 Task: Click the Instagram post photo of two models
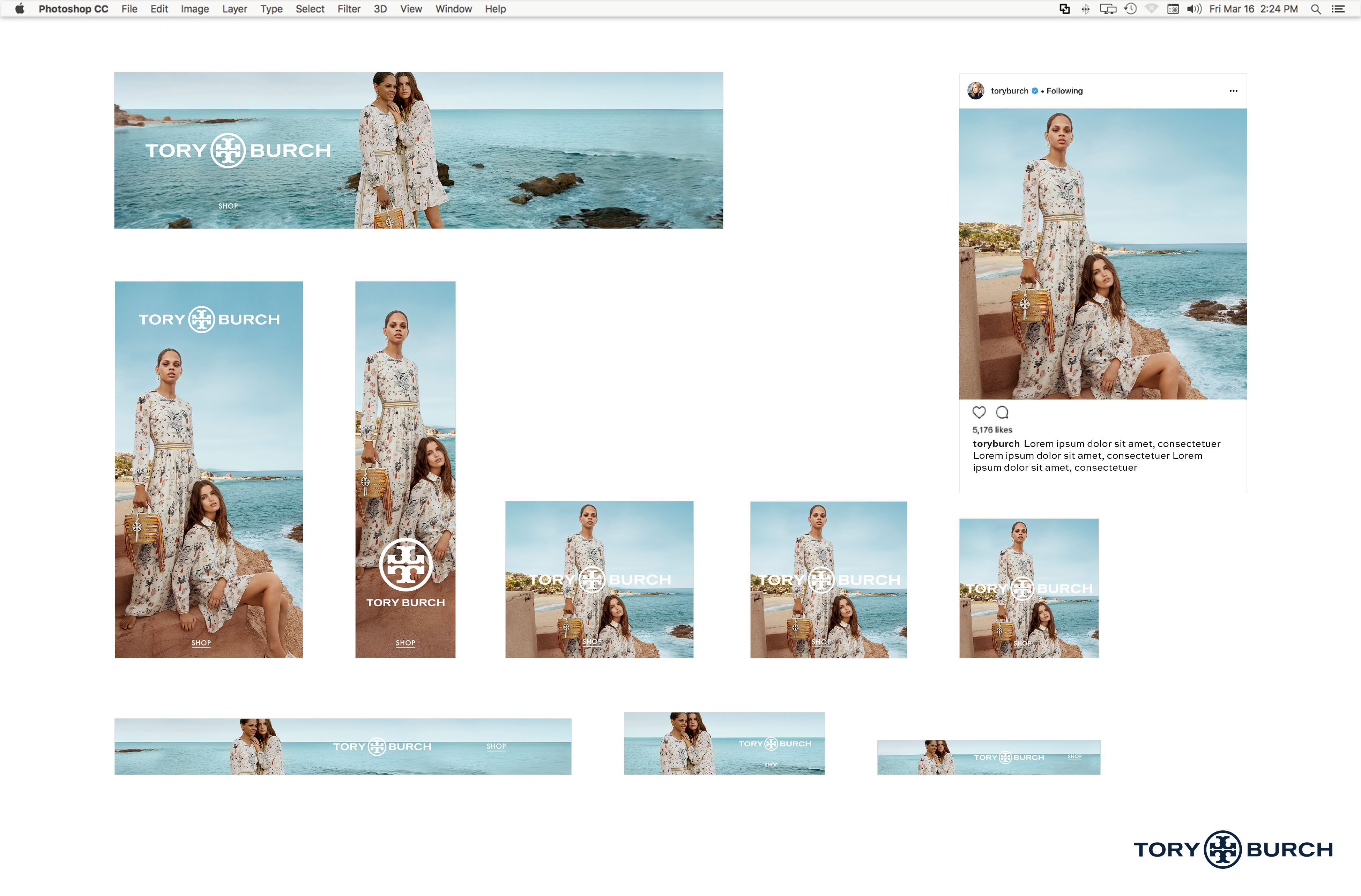pos(1102,253)
